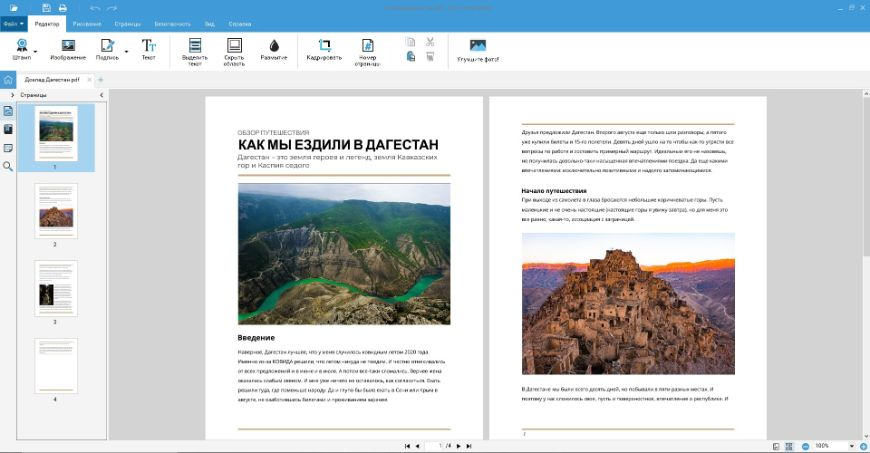Expand the Штамп dropdown arrow
870x453 pixels.
(36, 52)
